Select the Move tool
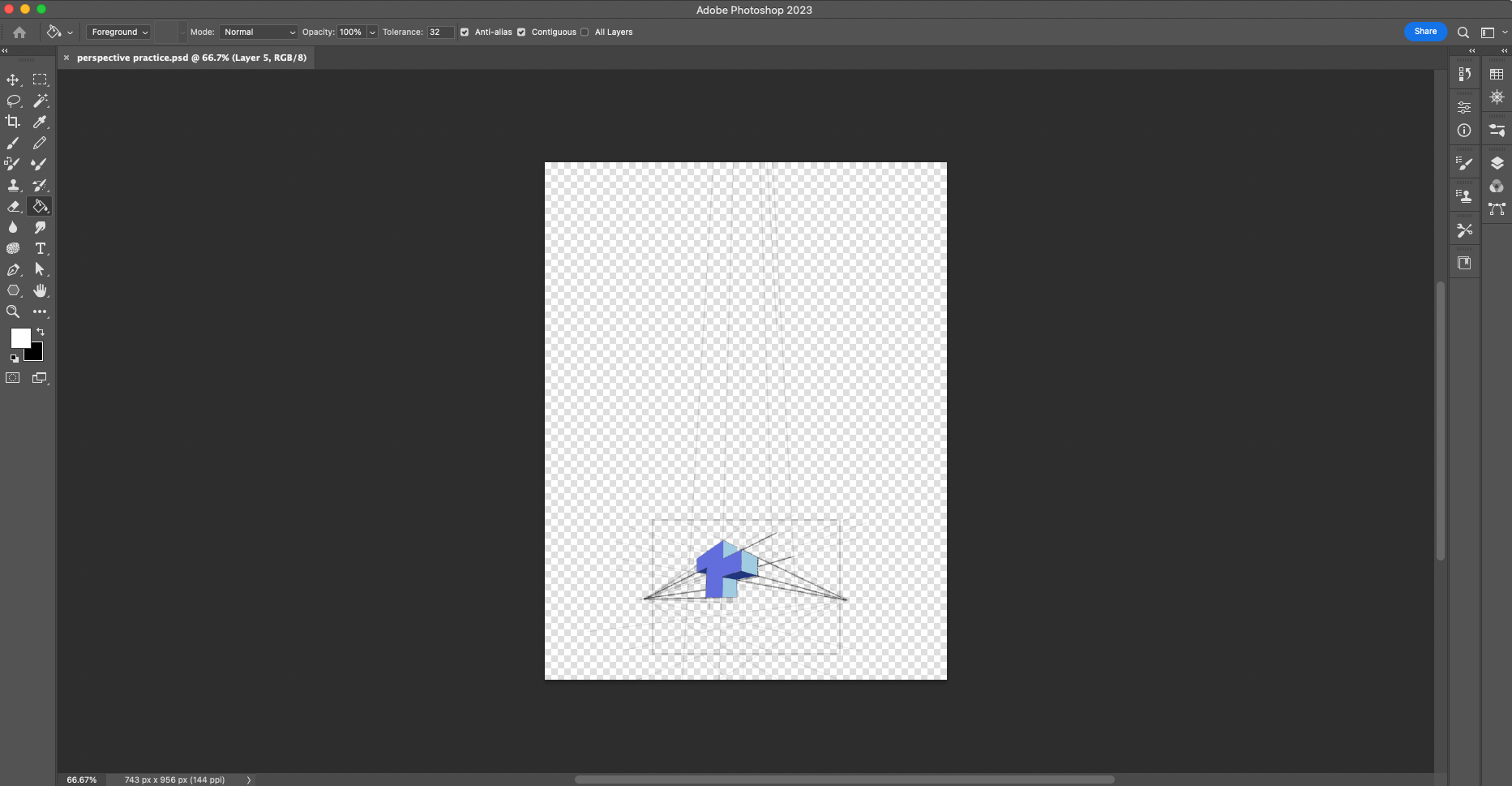 [x=13, y=79]
